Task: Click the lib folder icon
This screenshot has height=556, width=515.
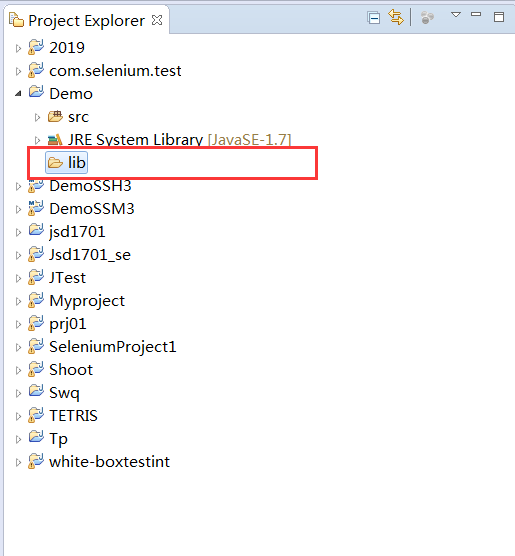Action: pyautogui.click(x=55, y=163)
